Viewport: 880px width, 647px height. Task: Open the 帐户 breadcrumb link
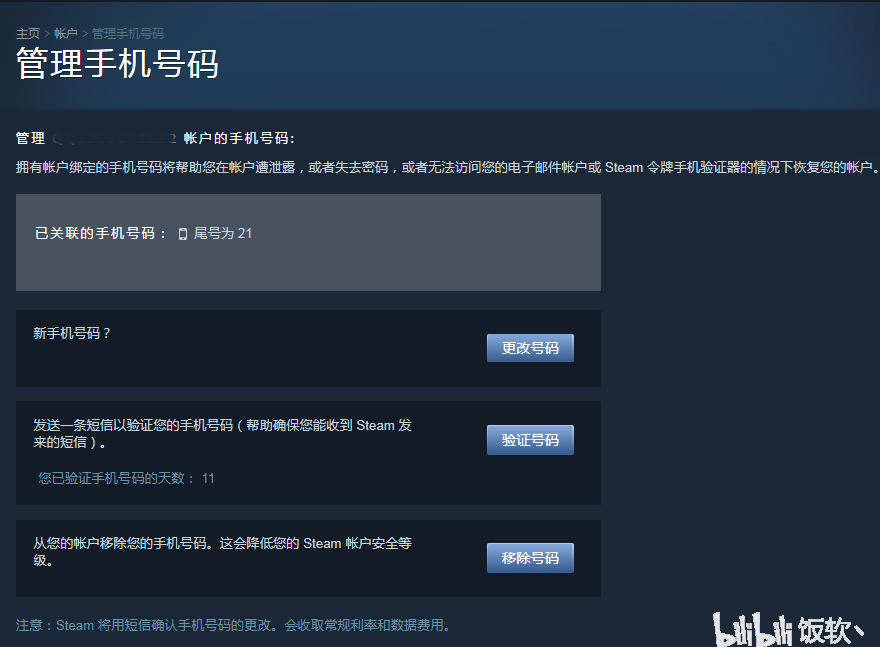[66, 34]
